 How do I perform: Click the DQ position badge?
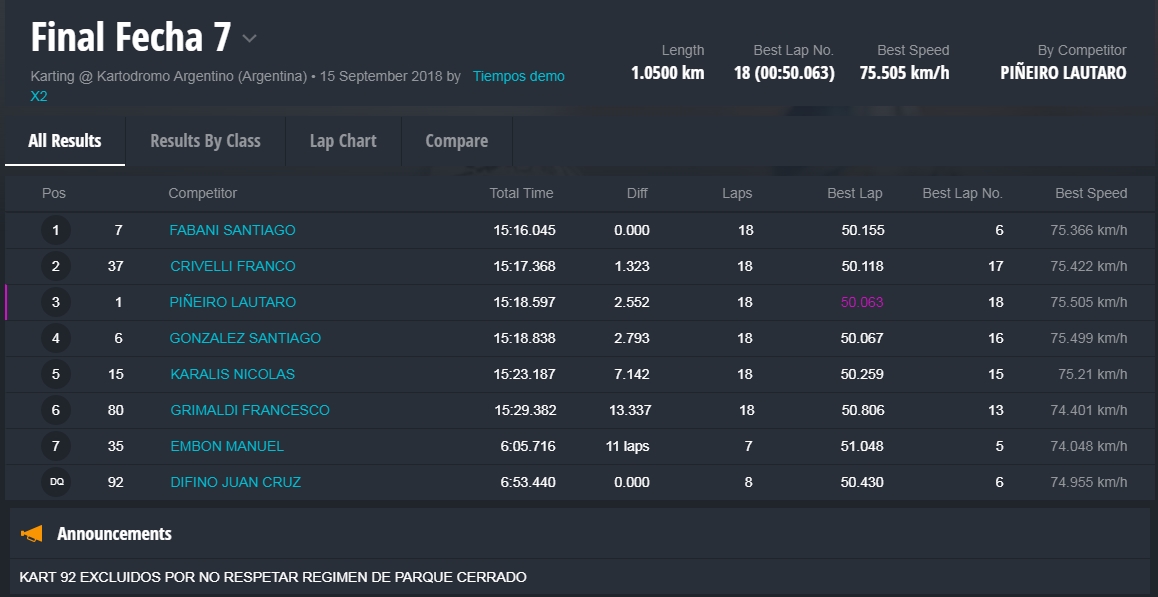[56, 482]
